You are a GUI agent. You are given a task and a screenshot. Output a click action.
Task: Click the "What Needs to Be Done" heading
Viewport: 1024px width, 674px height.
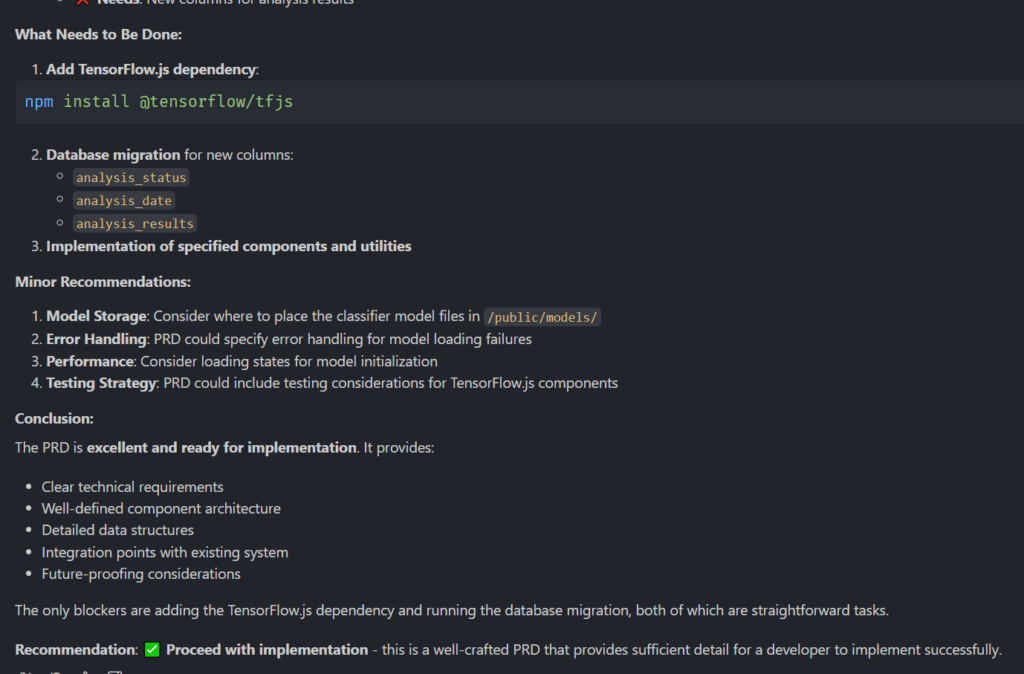click(x=98, y=34)
